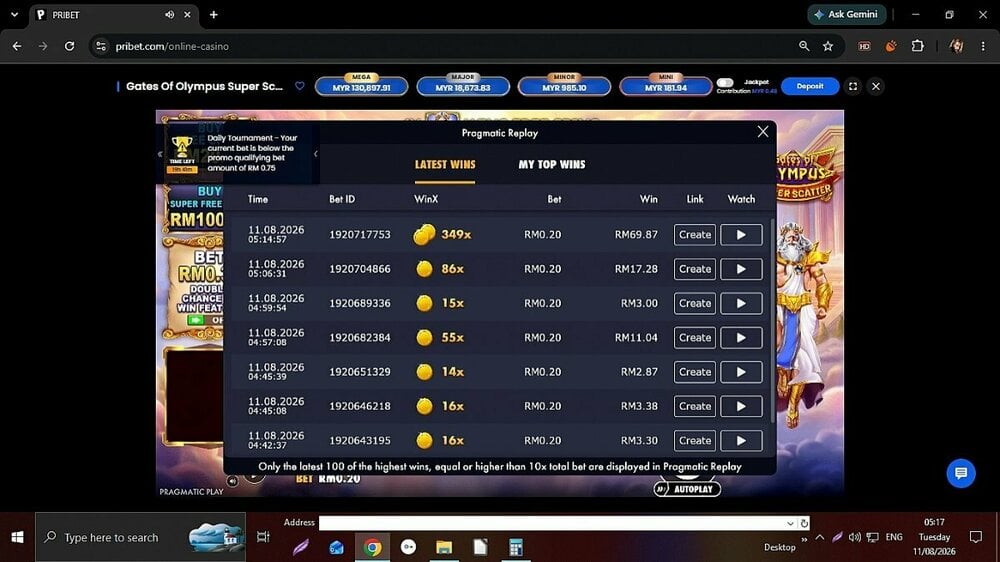Image resolution: width=1000 pixels, height=562 pixels.
Task: Click Type here to search box
Action: 140,537
